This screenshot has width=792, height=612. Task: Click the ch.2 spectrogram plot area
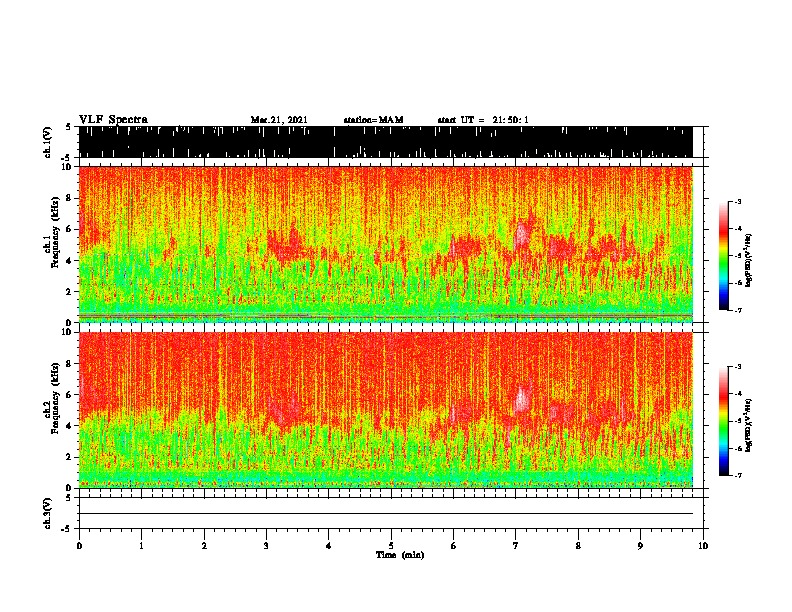pyautogui.click(x=386, y=410)
